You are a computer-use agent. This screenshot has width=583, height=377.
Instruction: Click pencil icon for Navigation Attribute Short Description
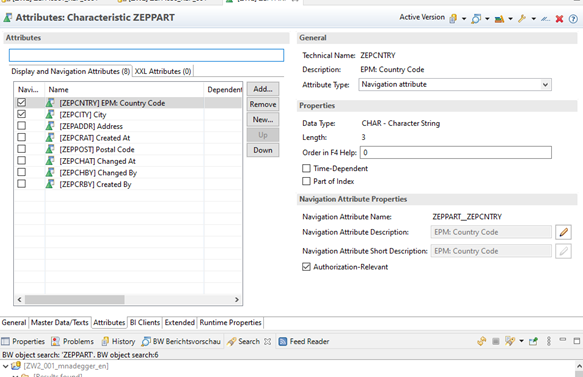coord(563,251)
